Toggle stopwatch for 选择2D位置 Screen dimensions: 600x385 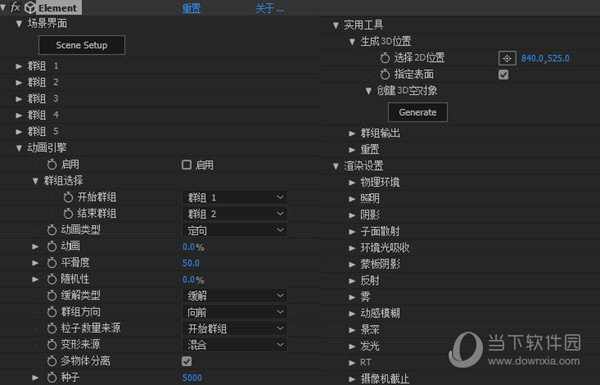(x=385, y=58)
